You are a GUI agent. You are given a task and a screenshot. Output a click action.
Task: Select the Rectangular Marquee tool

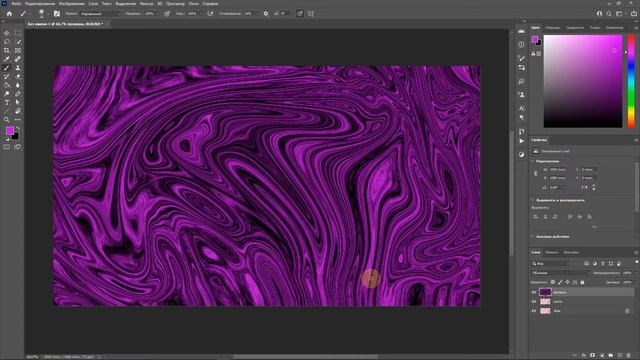[x=18, y=33]
